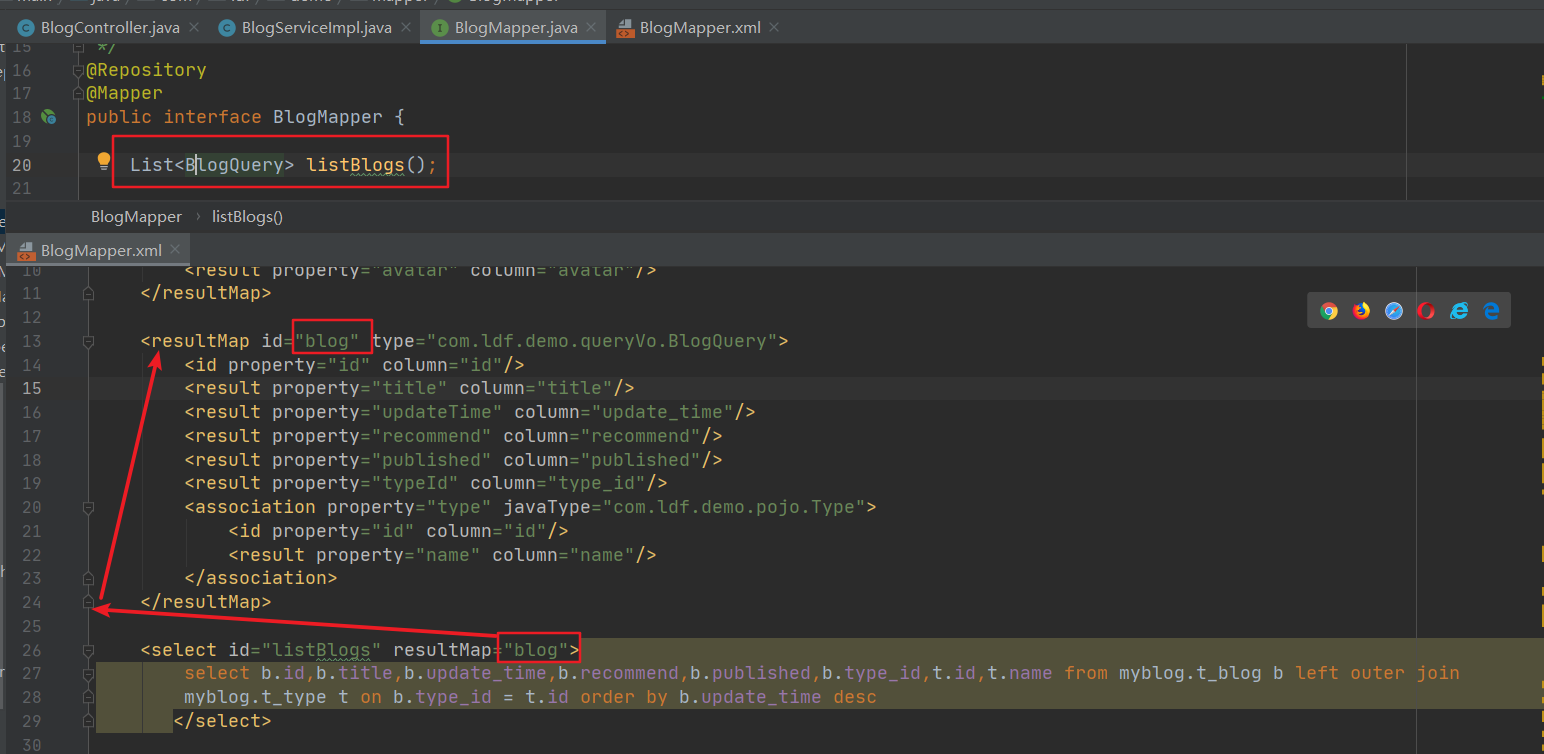Click line number 13 in XML editor gutter
The height and width of the screenshot is (754, 1544).
31,341
